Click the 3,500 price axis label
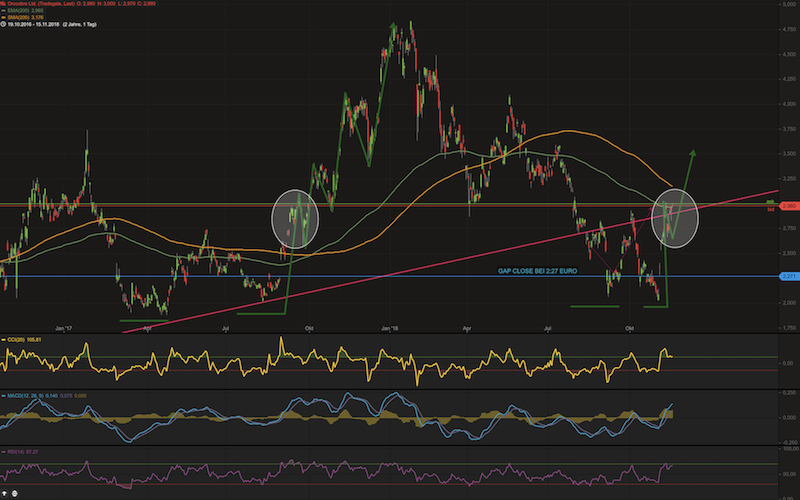 point(789,154)
